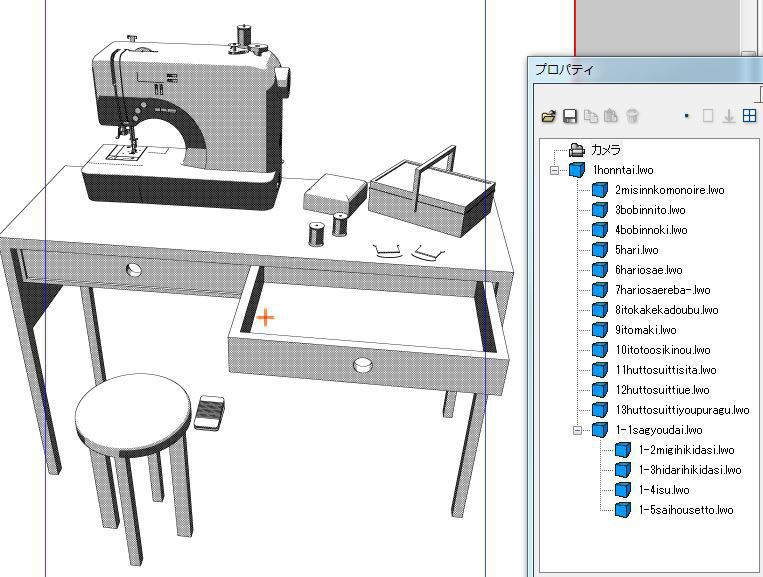Select the 1-1sagyoudai.lwo label
763x577 pixels.
pyautogui.click(x=659, y=430)
